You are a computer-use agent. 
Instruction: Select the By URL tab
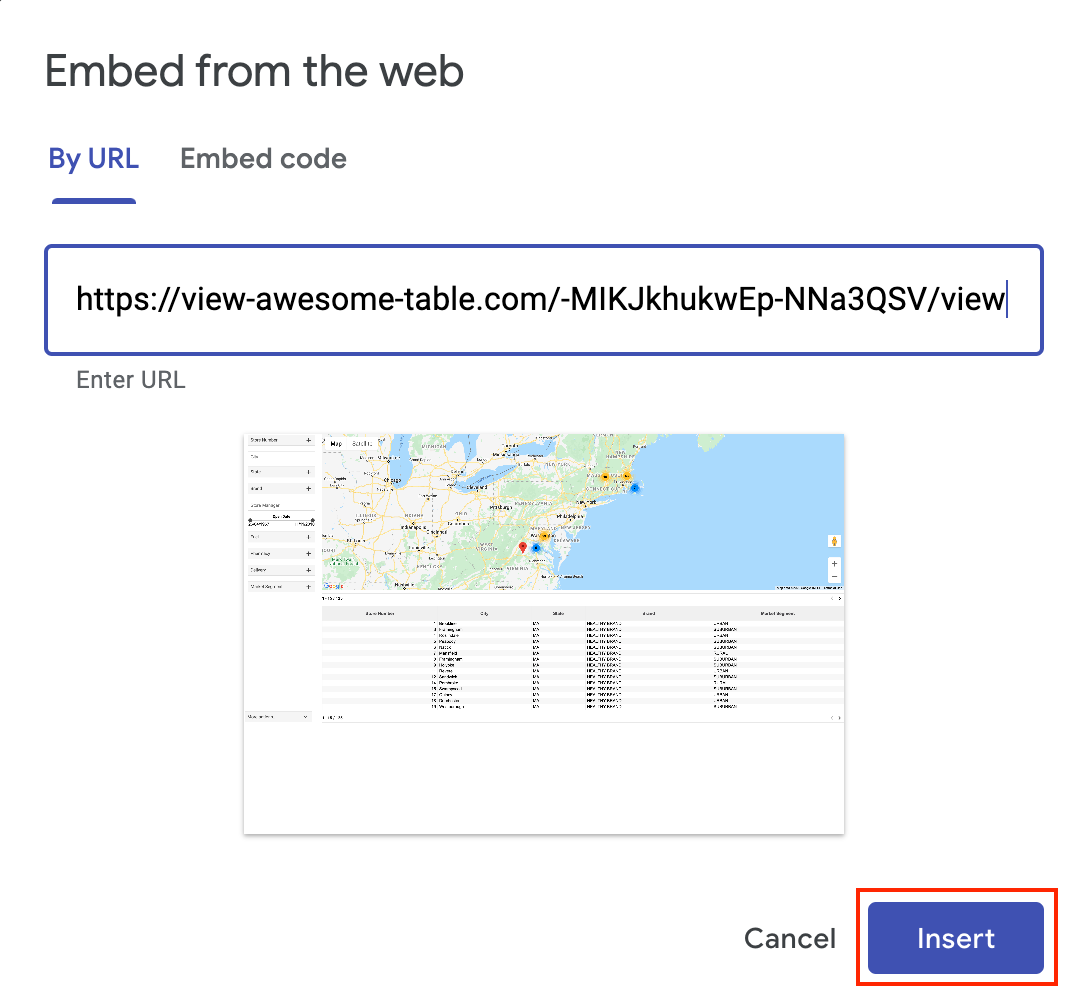[93, 158]
